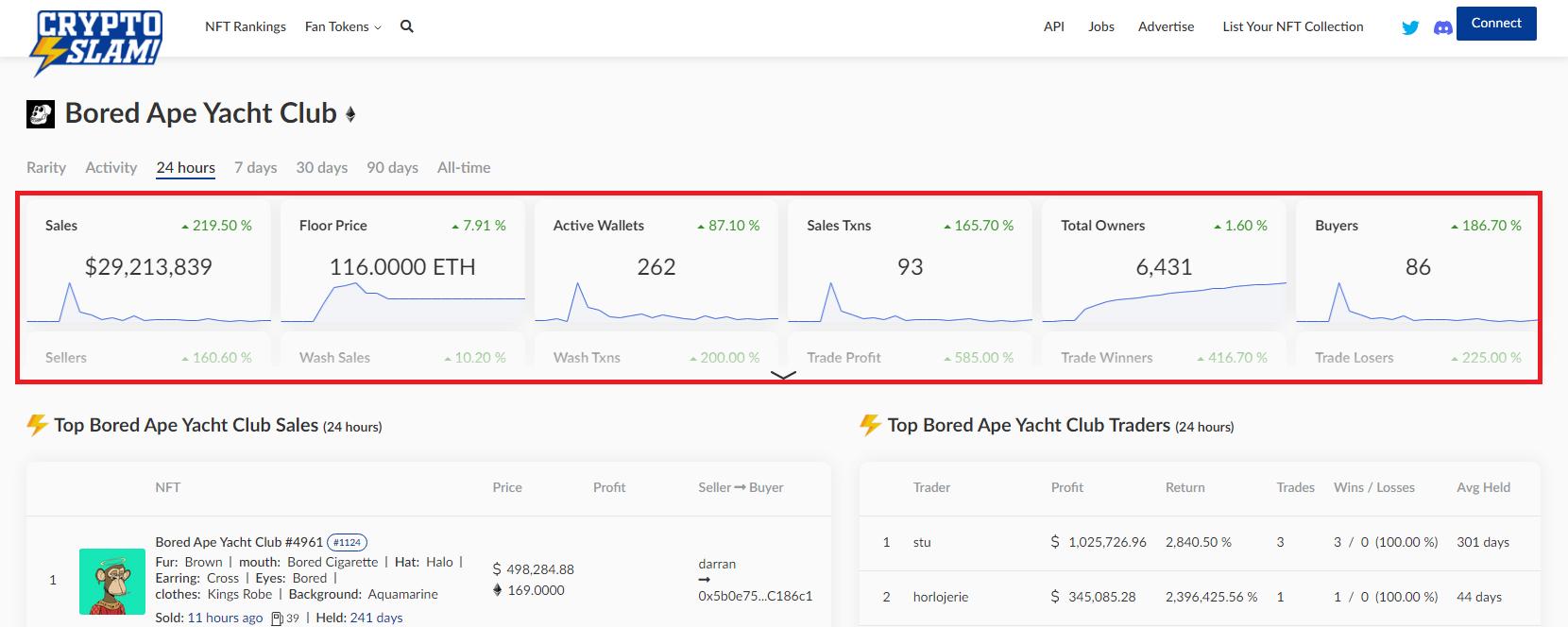Click the CryptoSlam logo

98,41
